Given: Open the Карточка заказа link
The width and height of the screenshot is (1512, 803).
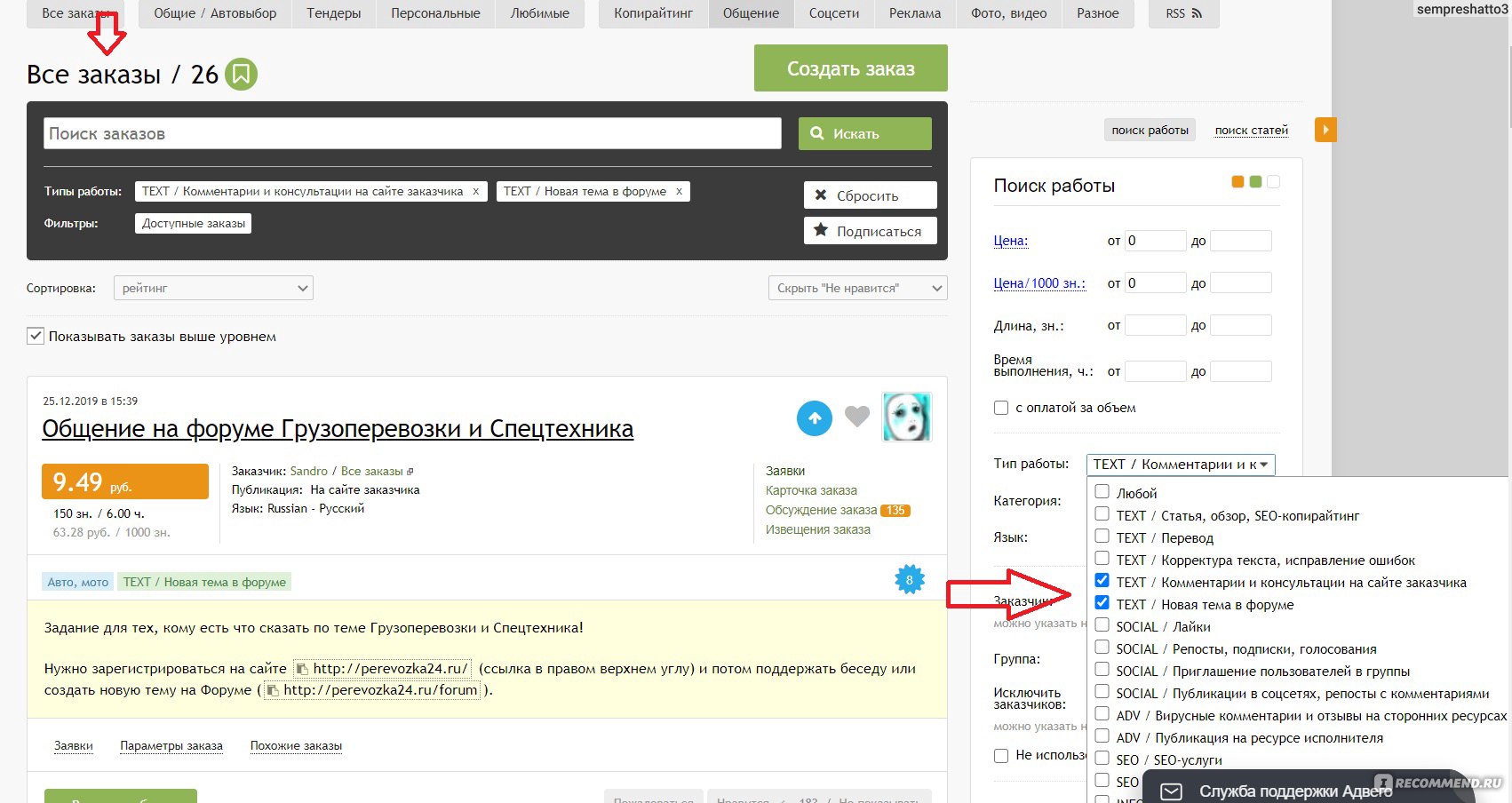Looking at the screenshot, I should point(811,490).
